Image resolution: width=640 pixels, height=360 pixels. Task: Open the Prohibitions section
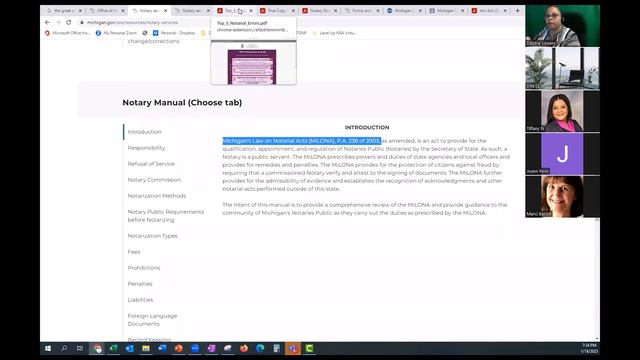[144, 268]
